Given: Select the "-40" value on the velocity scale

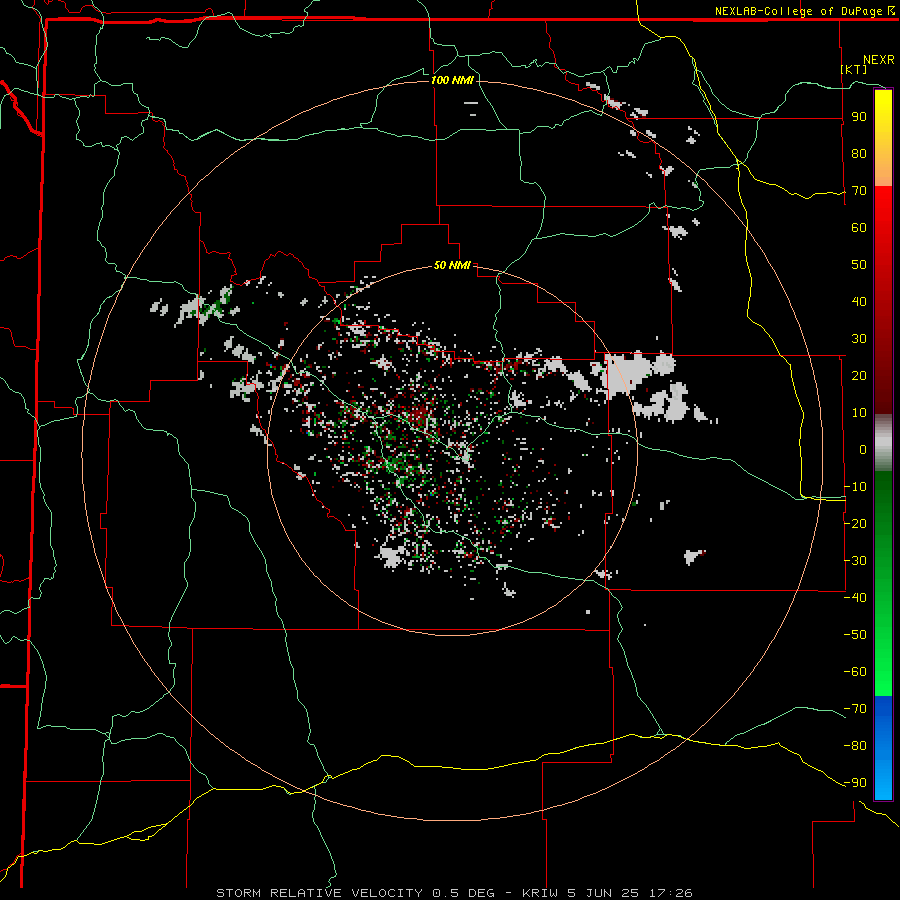Looking at the screenshot, I should click(855, 598).
